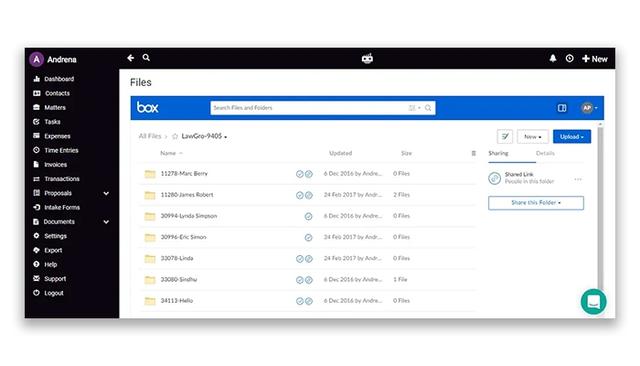
Task: Click the + New button in top bar
Action: [595, 59]
